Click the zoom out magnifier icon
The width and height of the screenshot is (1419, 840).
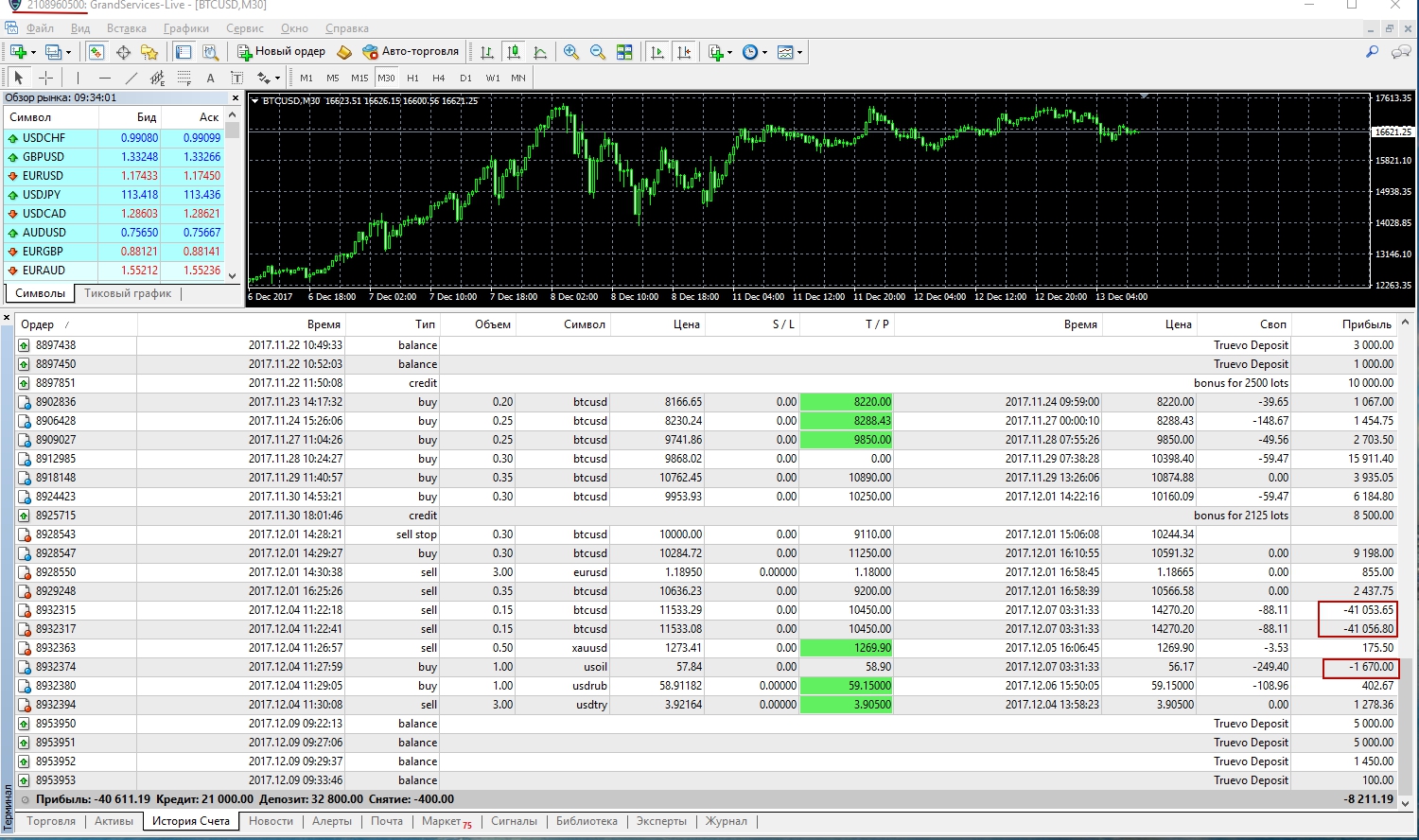click(598, 52)
